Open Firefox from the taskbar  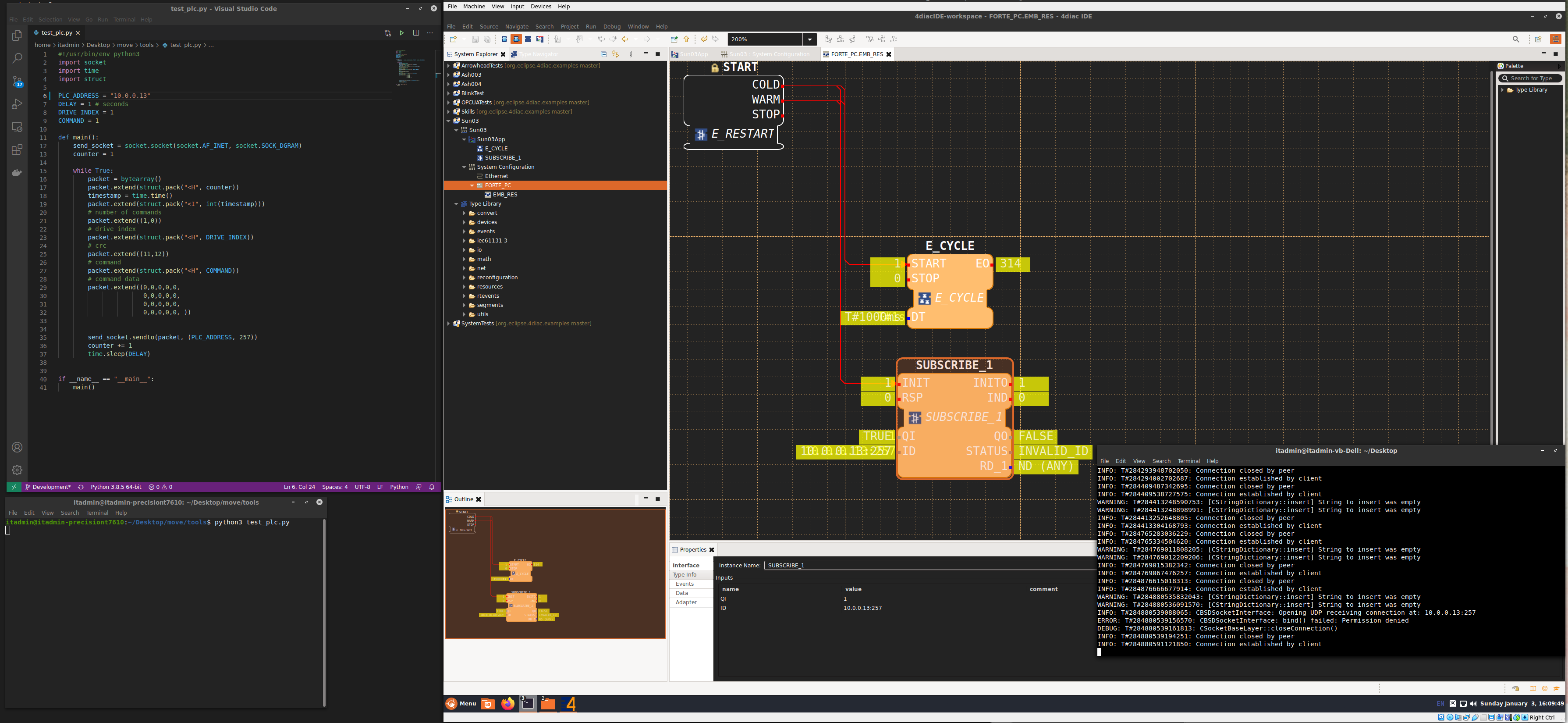click(x=507, y=704)
